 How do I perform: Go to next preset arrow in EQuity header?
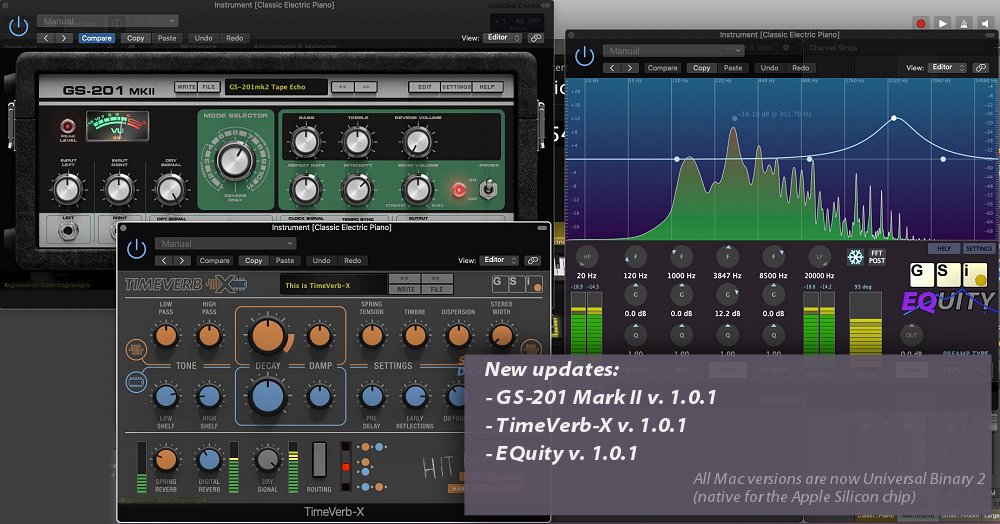click(630, 68)
